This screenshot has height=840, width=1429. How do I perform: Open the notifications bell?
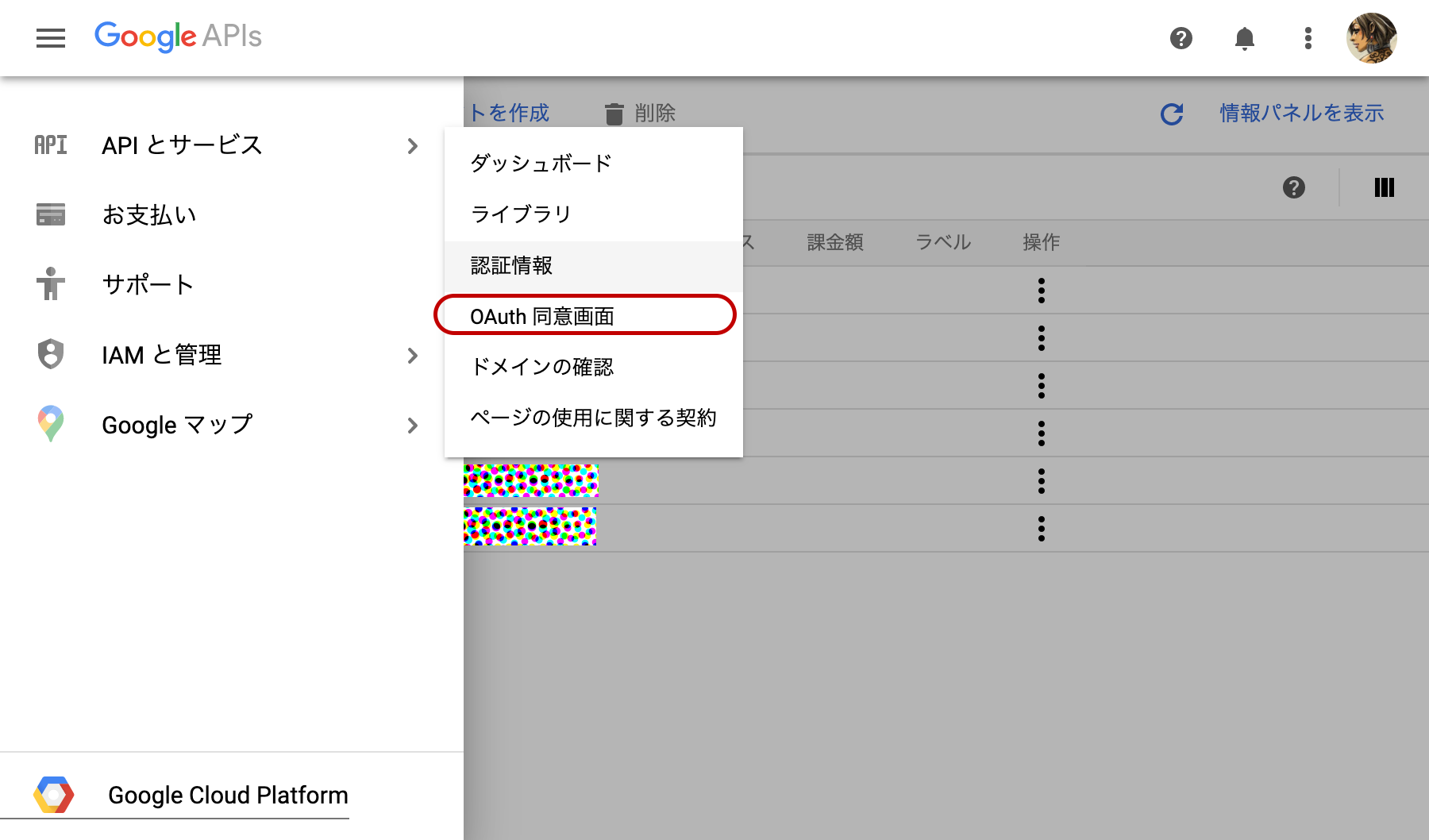(1244, 37)
